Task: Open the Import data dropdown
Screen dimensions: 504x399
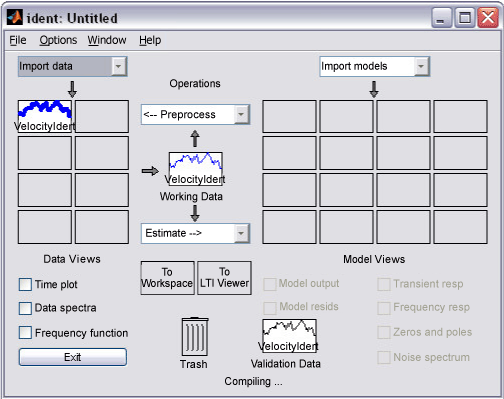Action: click(x=73, y=66)
